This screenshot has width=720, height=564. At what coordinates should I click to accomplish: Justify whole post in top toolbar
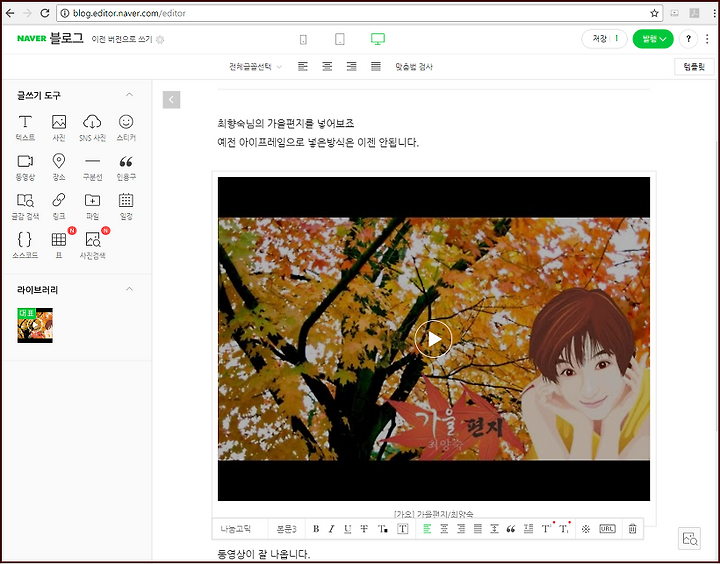pyautogui.click(x=376, y=67)
